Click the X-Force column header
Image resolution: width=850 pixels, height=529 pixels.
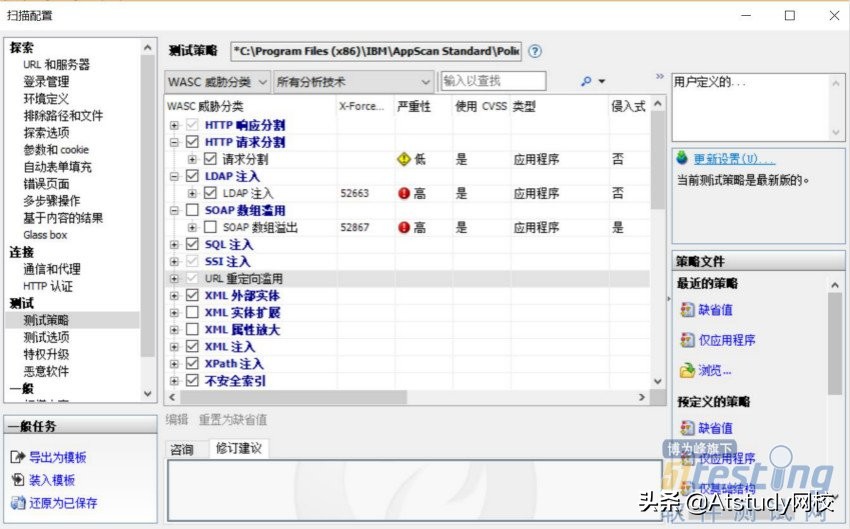362,106
